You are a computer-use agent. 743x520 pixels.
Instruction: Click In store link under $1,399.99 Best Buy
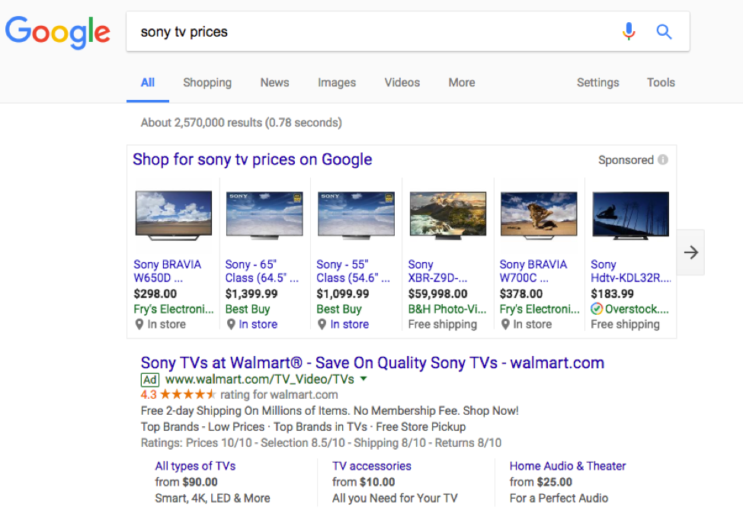(258, 324)
